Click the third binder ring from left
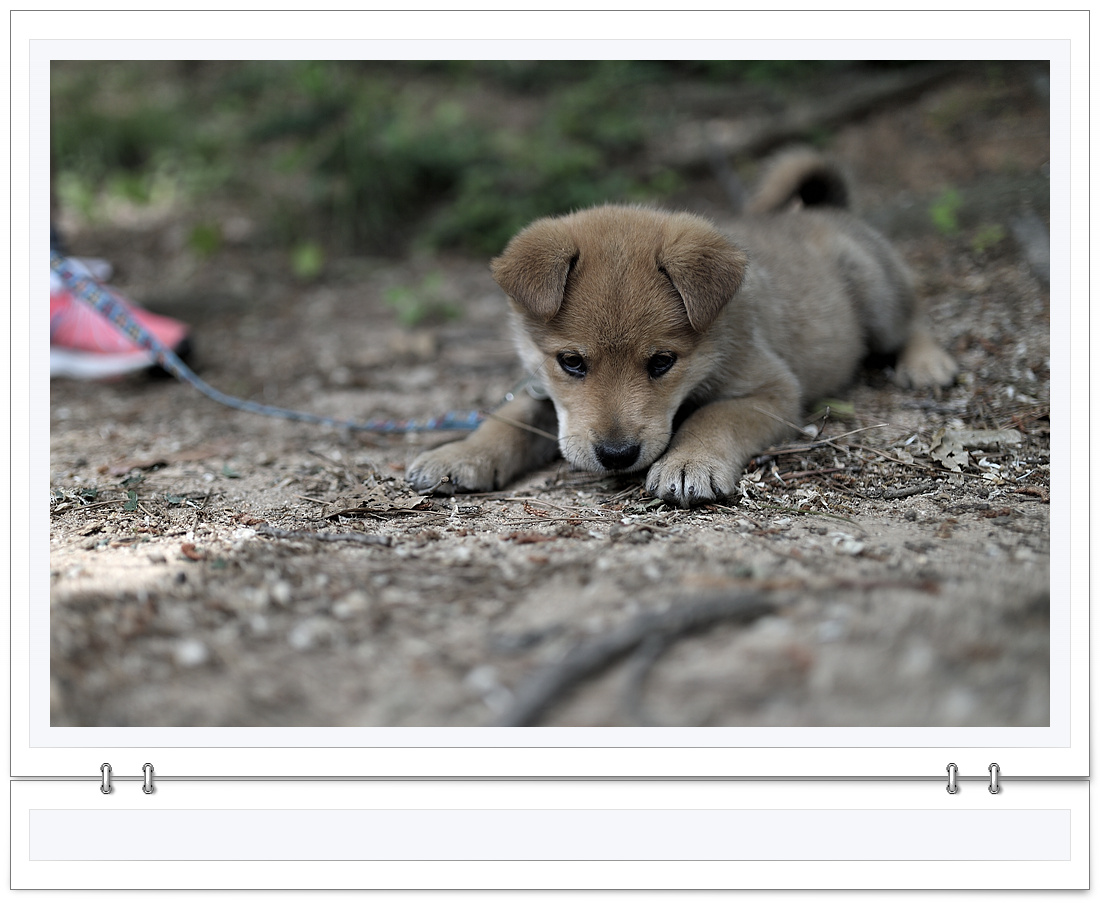 (x=952, y=778)
